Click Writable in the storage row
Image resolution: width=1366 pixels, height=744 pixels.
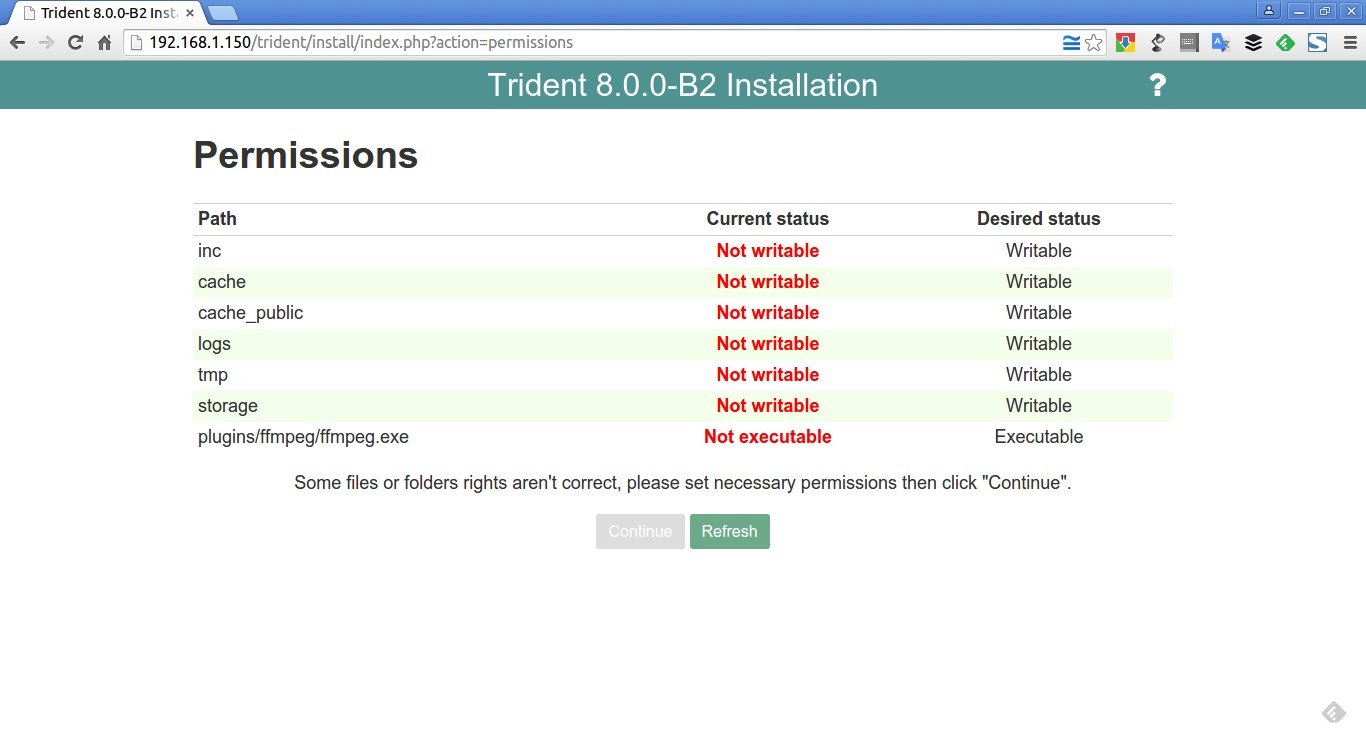pyautogui.click(x=1039, y=405)
